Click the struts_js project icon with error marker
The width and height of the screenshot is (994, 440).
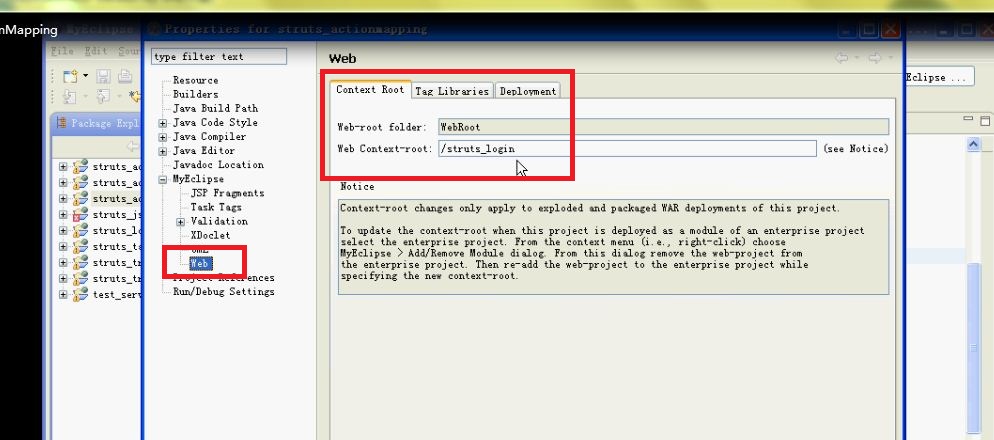click(x=80, y=214)
